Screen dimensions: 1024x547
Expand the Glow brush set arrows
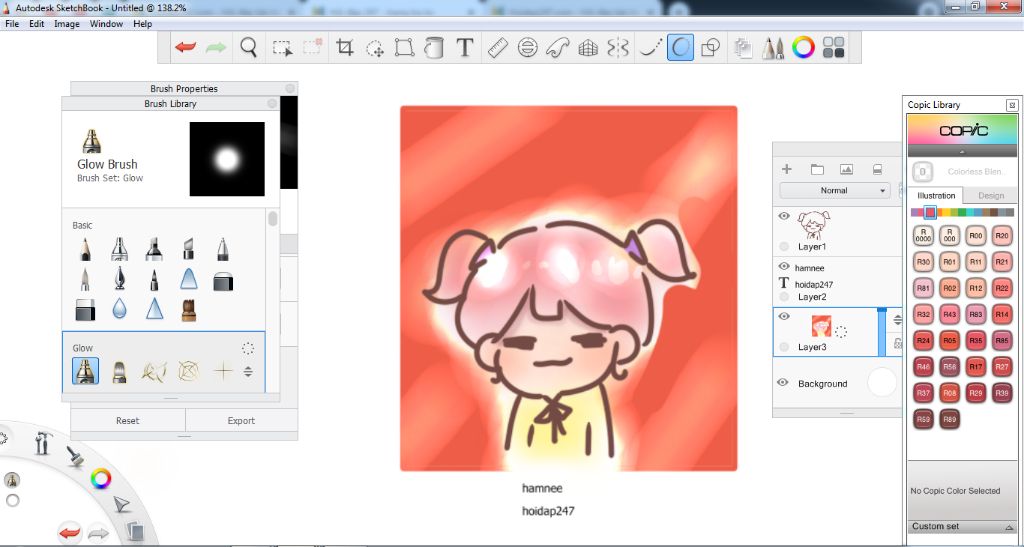coord(248,371)
